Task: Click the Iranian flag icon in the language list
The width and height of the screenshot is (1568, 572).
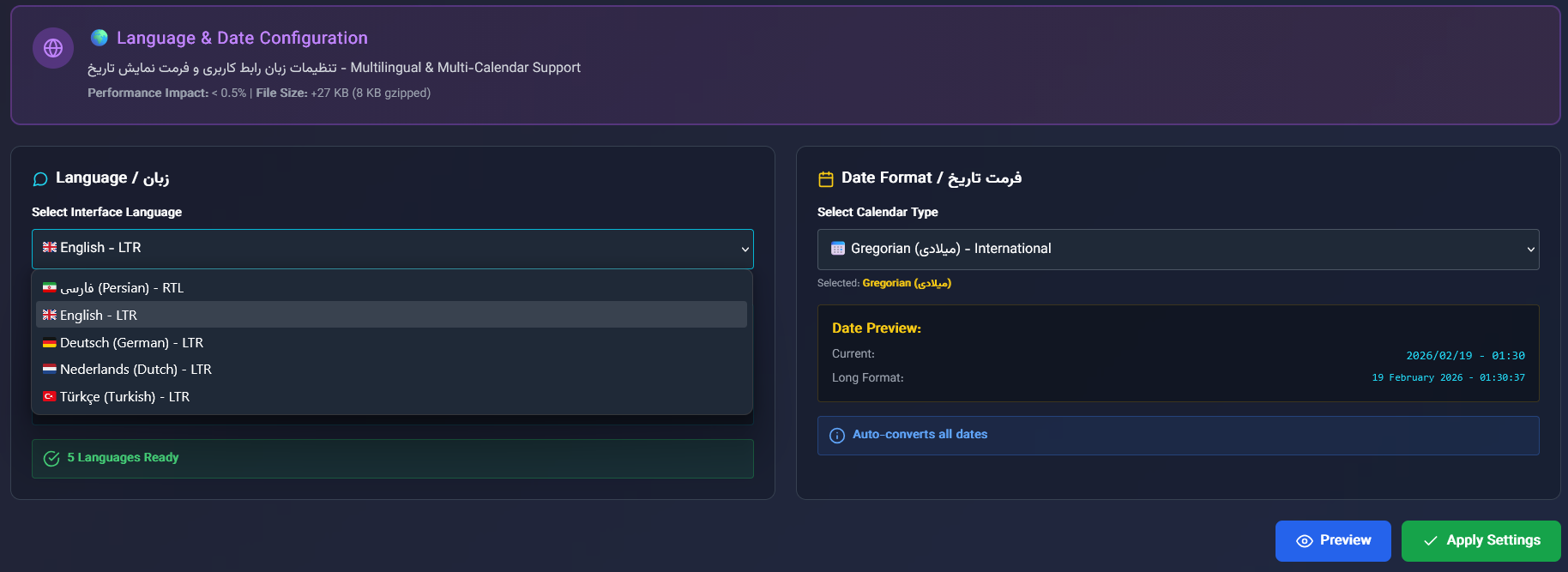Action: [50, 288]
